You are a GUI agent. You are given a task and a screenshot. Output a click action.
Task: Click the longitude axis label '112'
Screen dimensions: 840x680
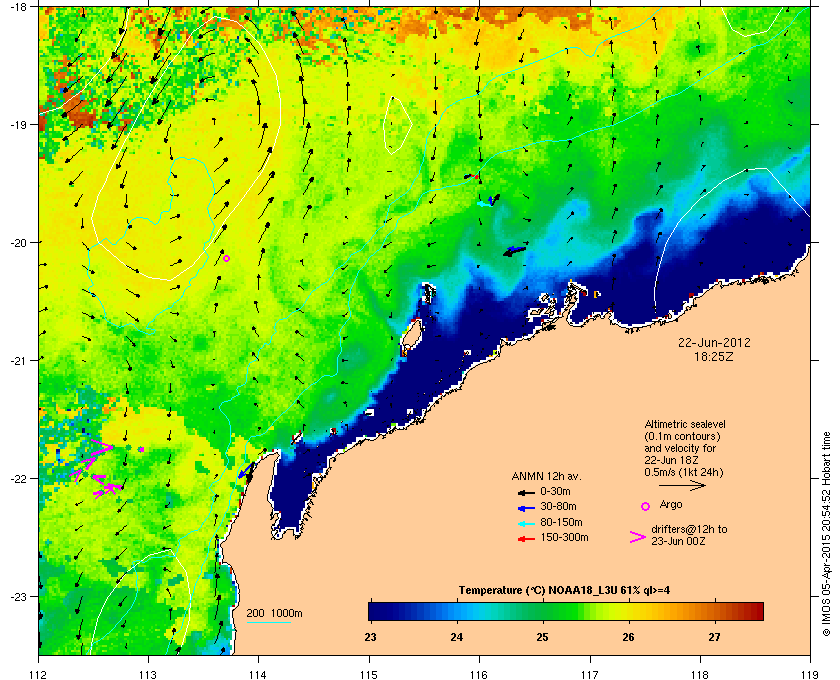[x=39, y=674]
